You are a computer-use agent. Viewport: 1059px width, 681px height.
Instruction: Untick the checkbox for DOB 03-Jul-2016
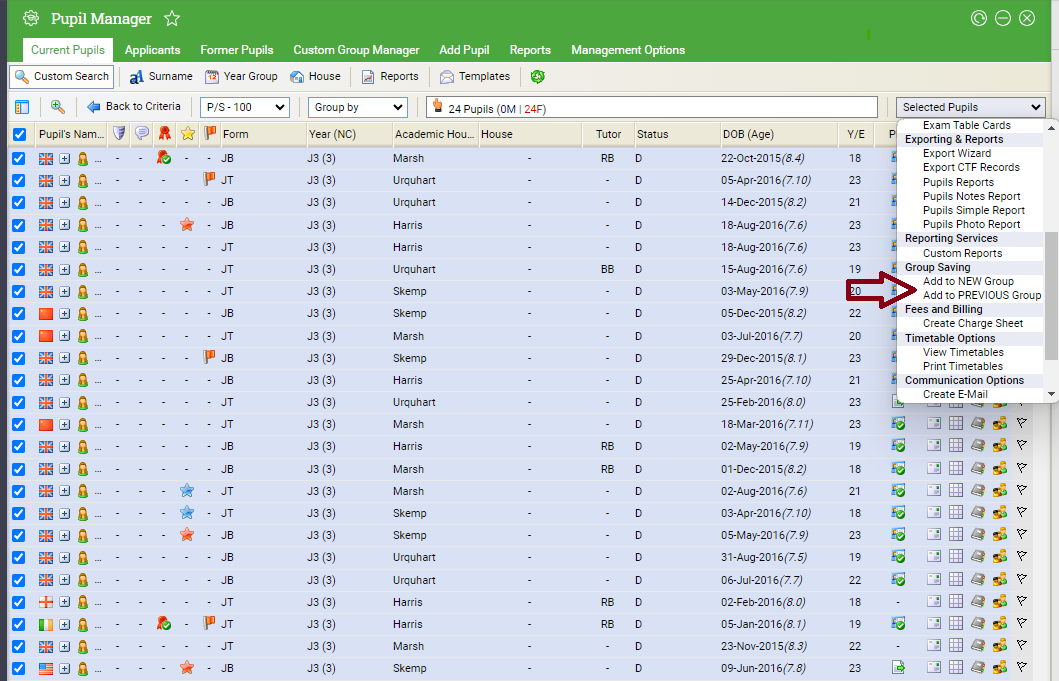18,336
